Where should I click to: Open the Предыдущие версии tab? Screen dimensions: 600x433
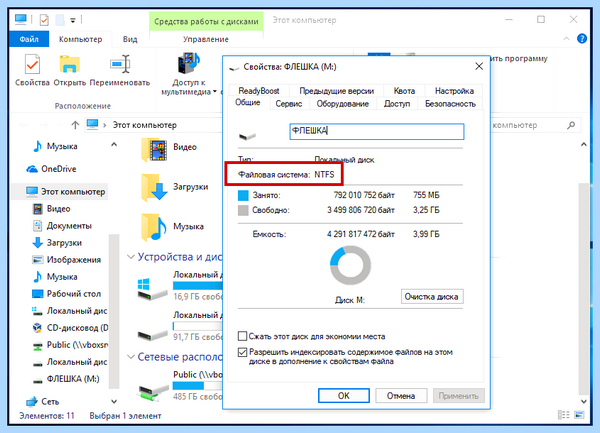click(336, 91)
